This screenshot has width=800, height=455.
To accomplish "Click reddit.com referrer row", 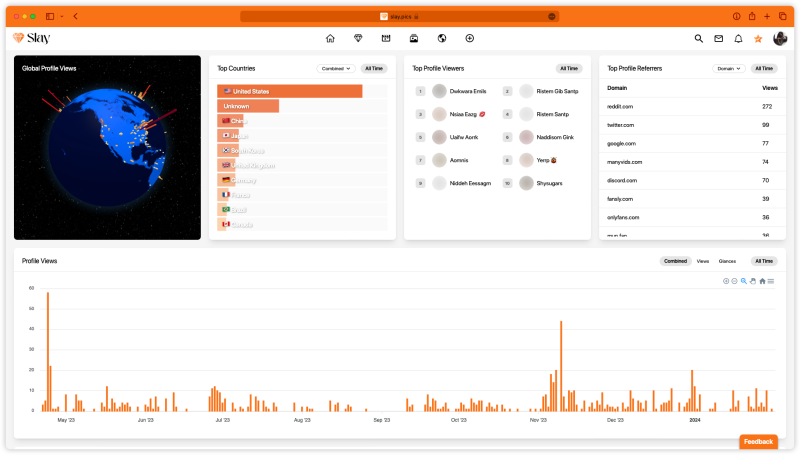I will (x=692, y=107).
